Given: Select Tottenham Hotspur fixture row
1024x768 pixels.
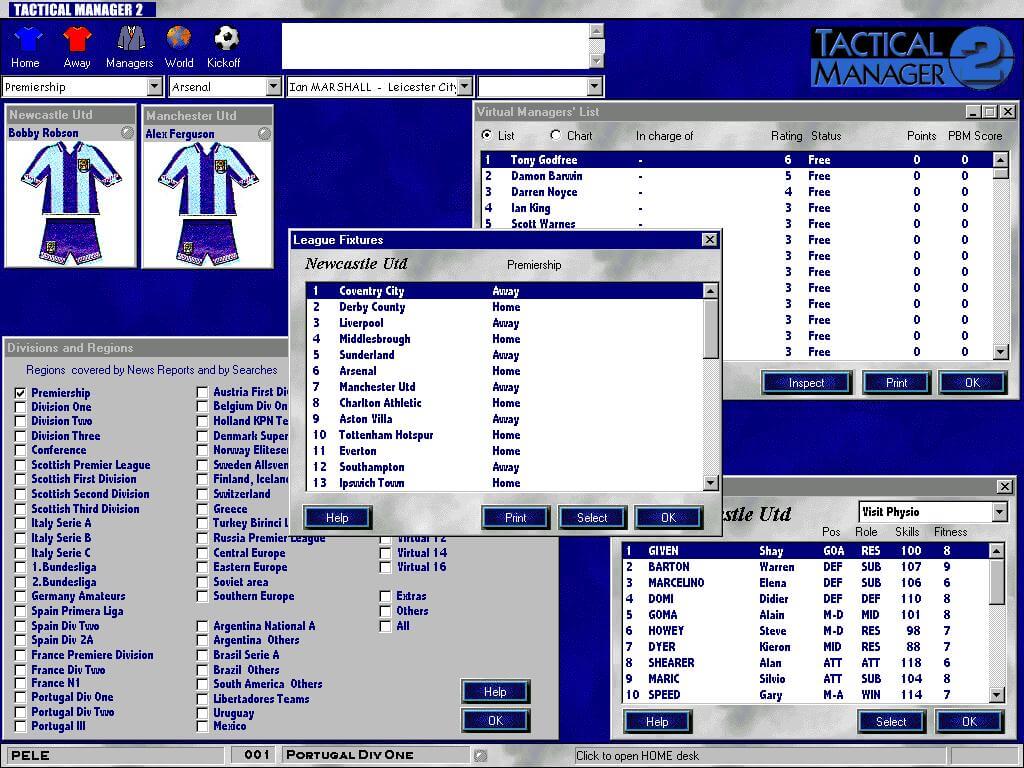Looking at the screenshot, I should pos(505,435).
